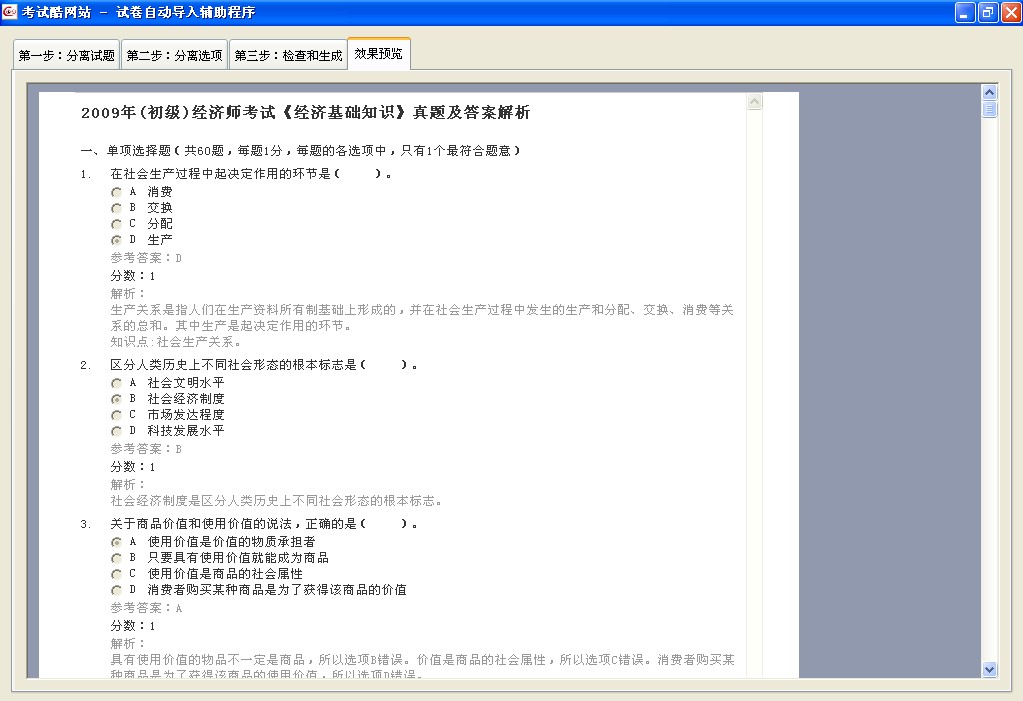Click the inner document scrollbar up arrow
The image size is (1023, 701).
755,101
